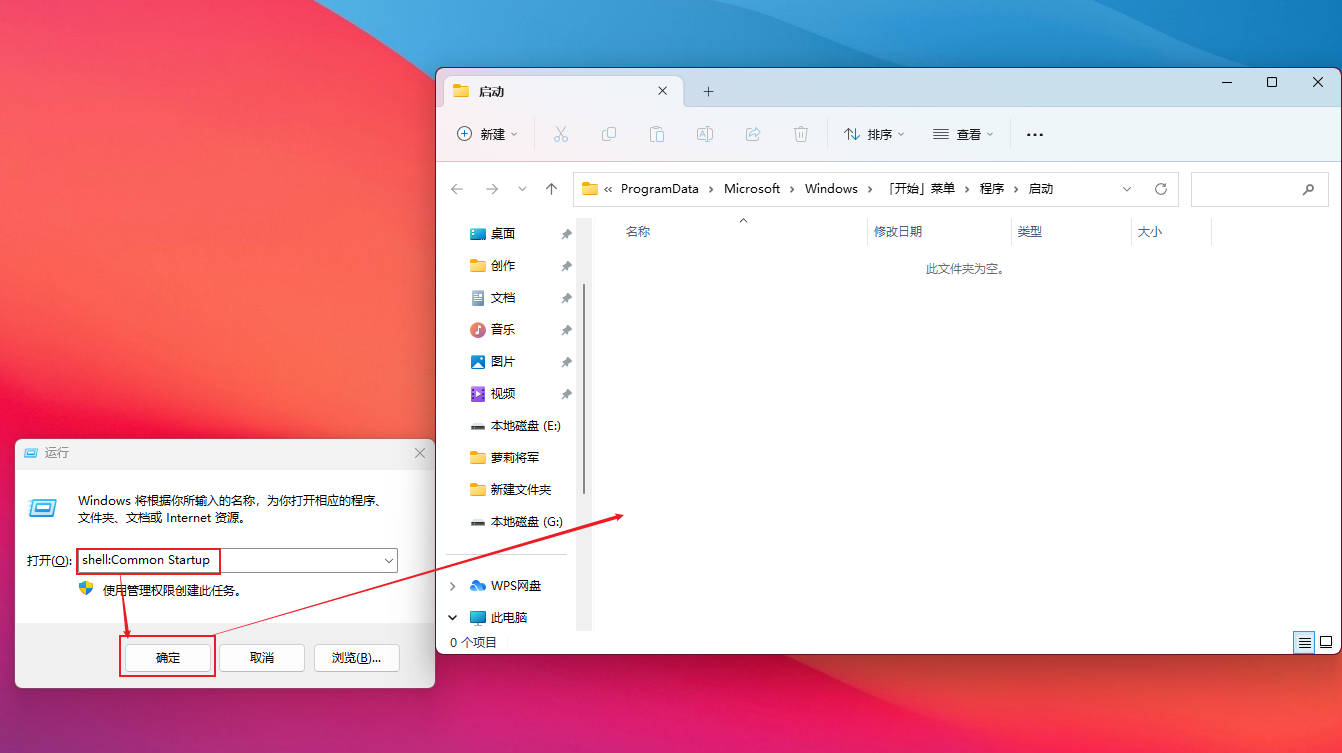Screen dimensions: 1342x753
Task: Open the 新建 dropdown
Action: click(487, 133)
